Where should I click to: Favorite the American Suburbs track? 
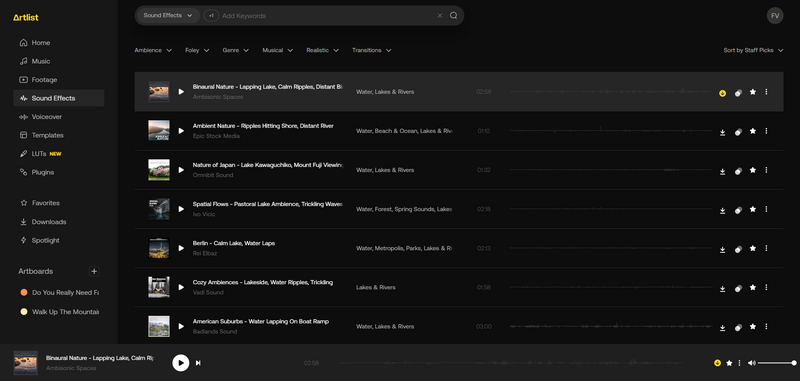pos(753,326)
